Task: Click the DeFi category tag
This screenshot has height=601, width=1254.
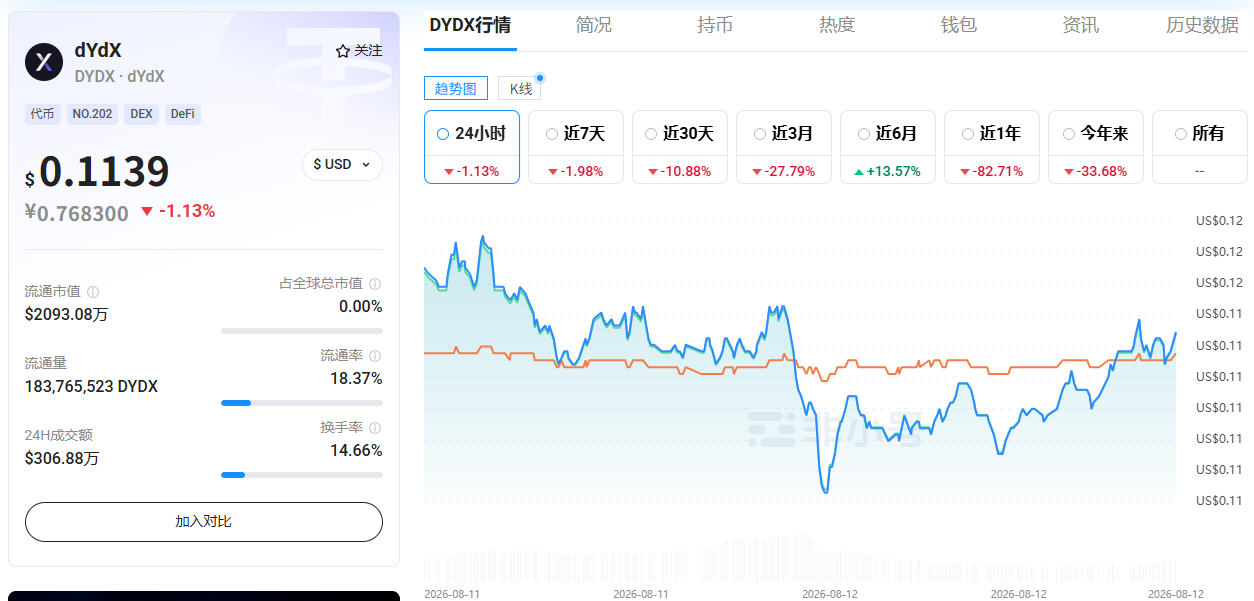Action: pyautogui.click(x=183, y=114)
